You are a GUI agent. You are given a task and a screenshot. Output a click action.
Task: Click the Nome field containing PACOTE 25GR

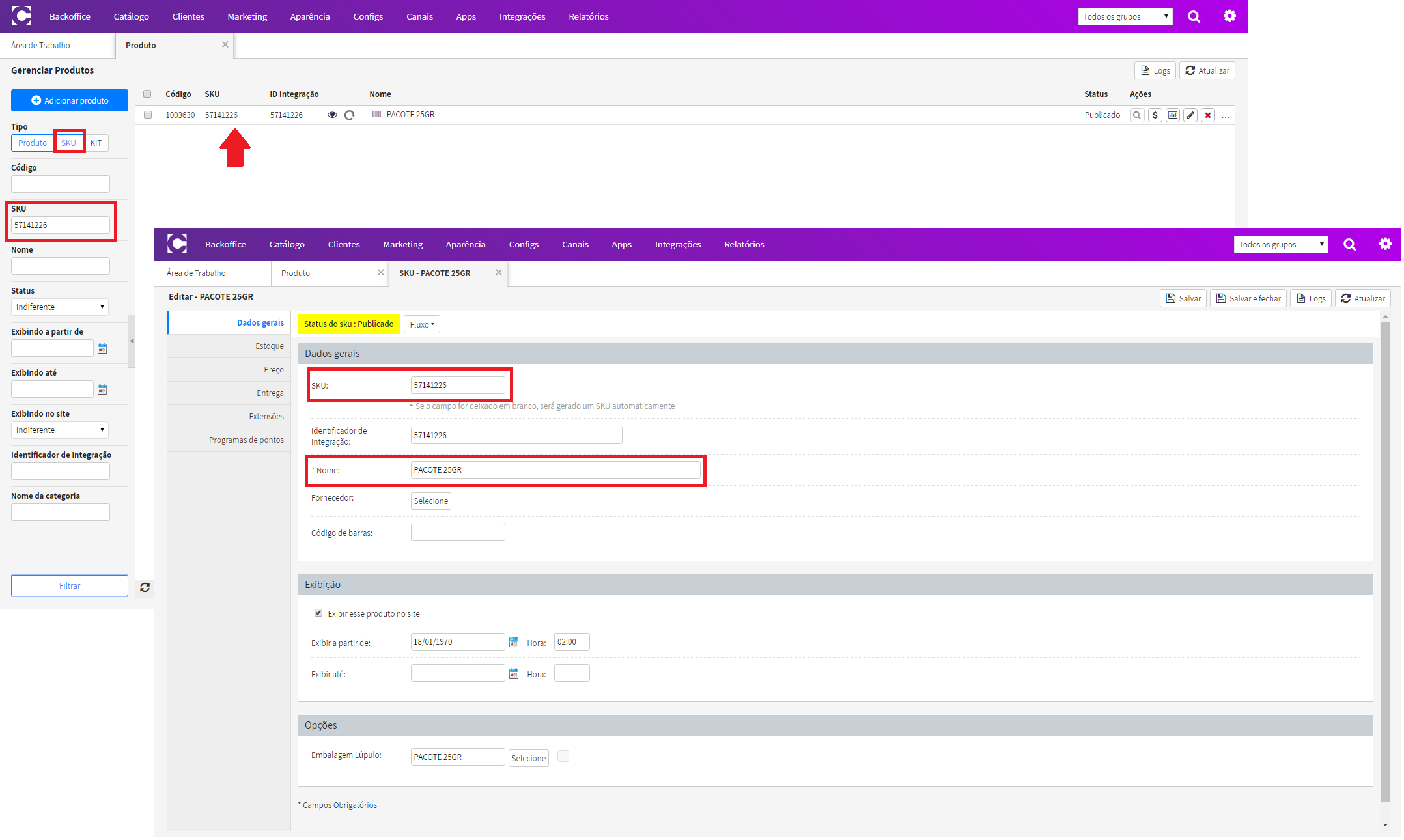[x=555, y=469]
